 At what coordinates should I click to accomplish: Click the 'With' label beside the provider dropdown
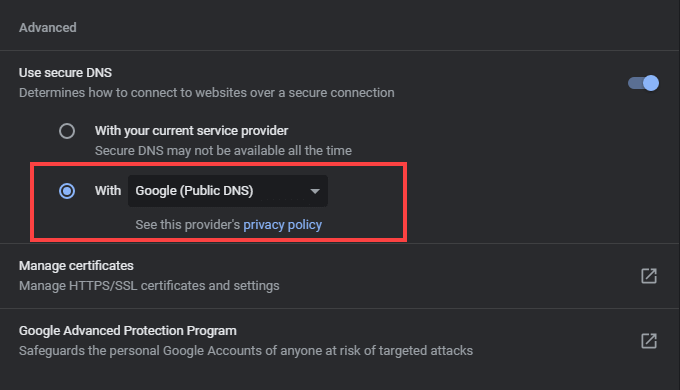click(x=108, y=190)
